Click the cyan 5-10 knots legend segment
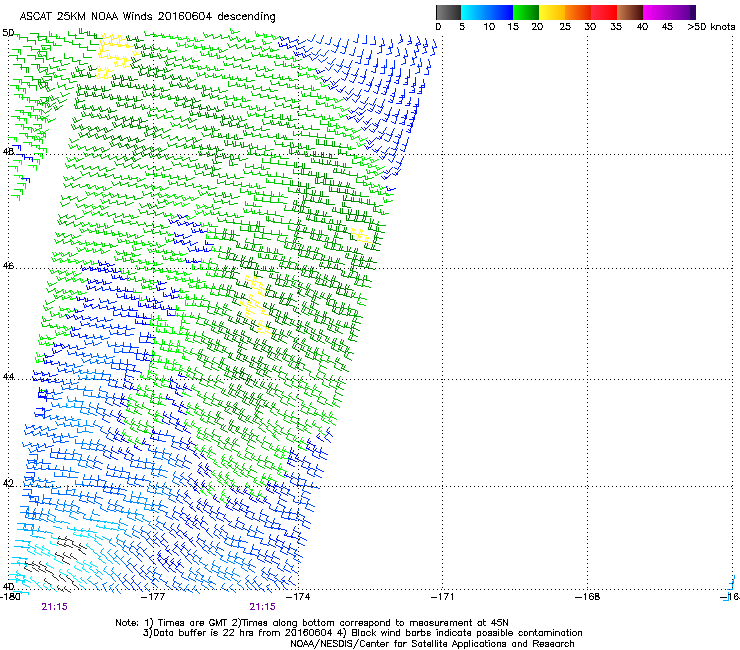 tap(474, 12)
